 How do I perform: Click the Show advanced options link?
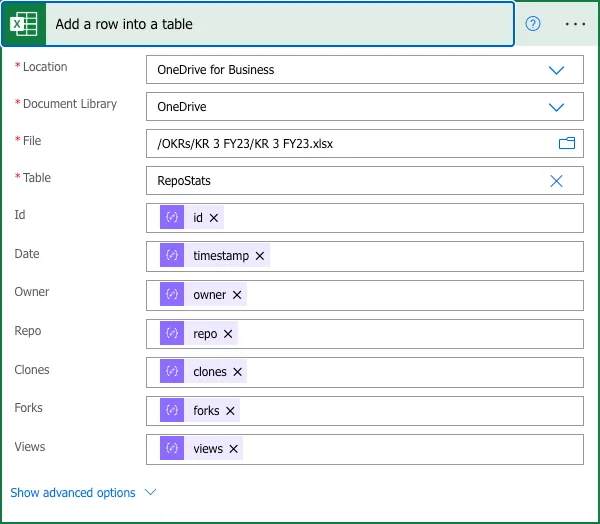tap(73, 493)
